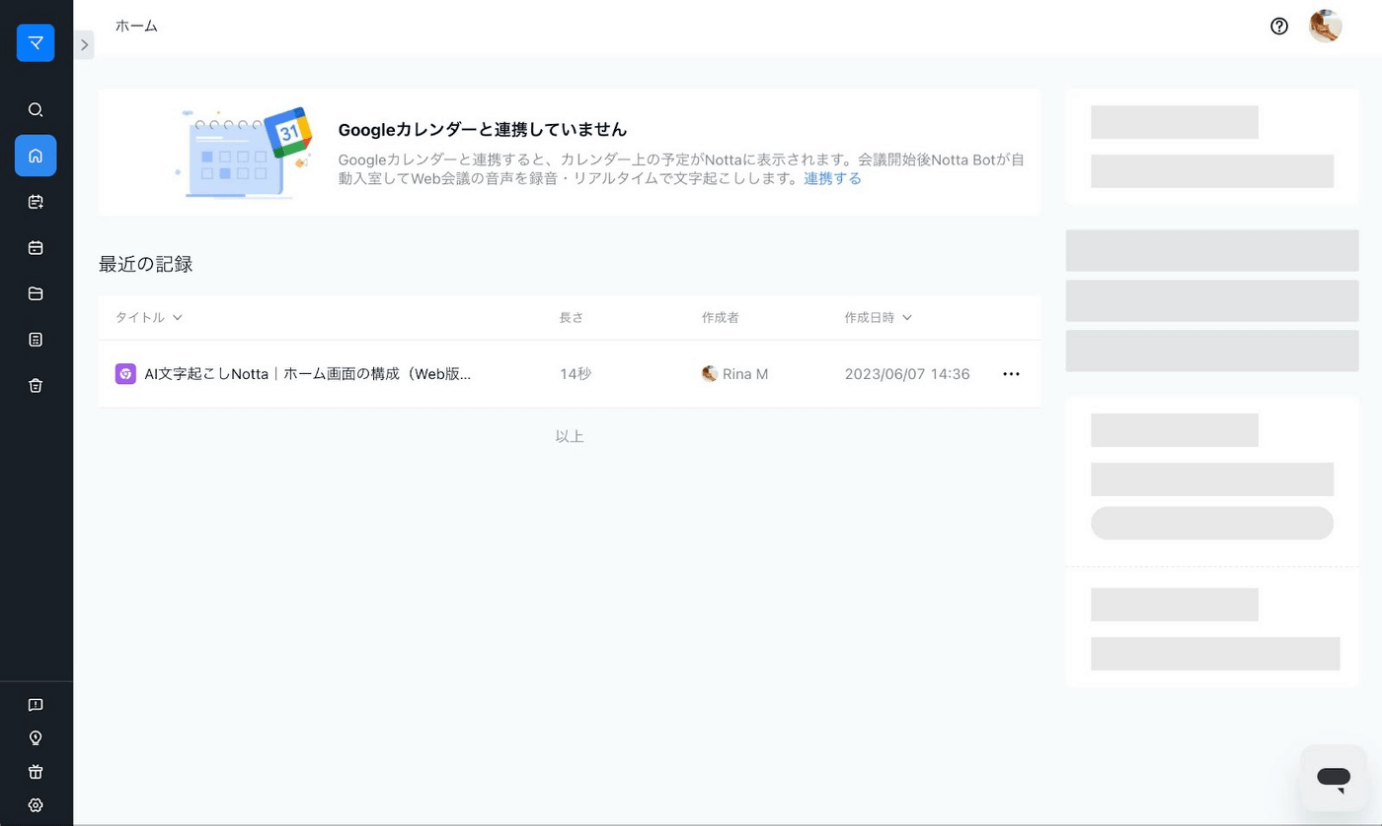1382x826 pixels.
Task: Open the calendar-with-pencil icon in sidebar
Action: click(x=35, y=202)
